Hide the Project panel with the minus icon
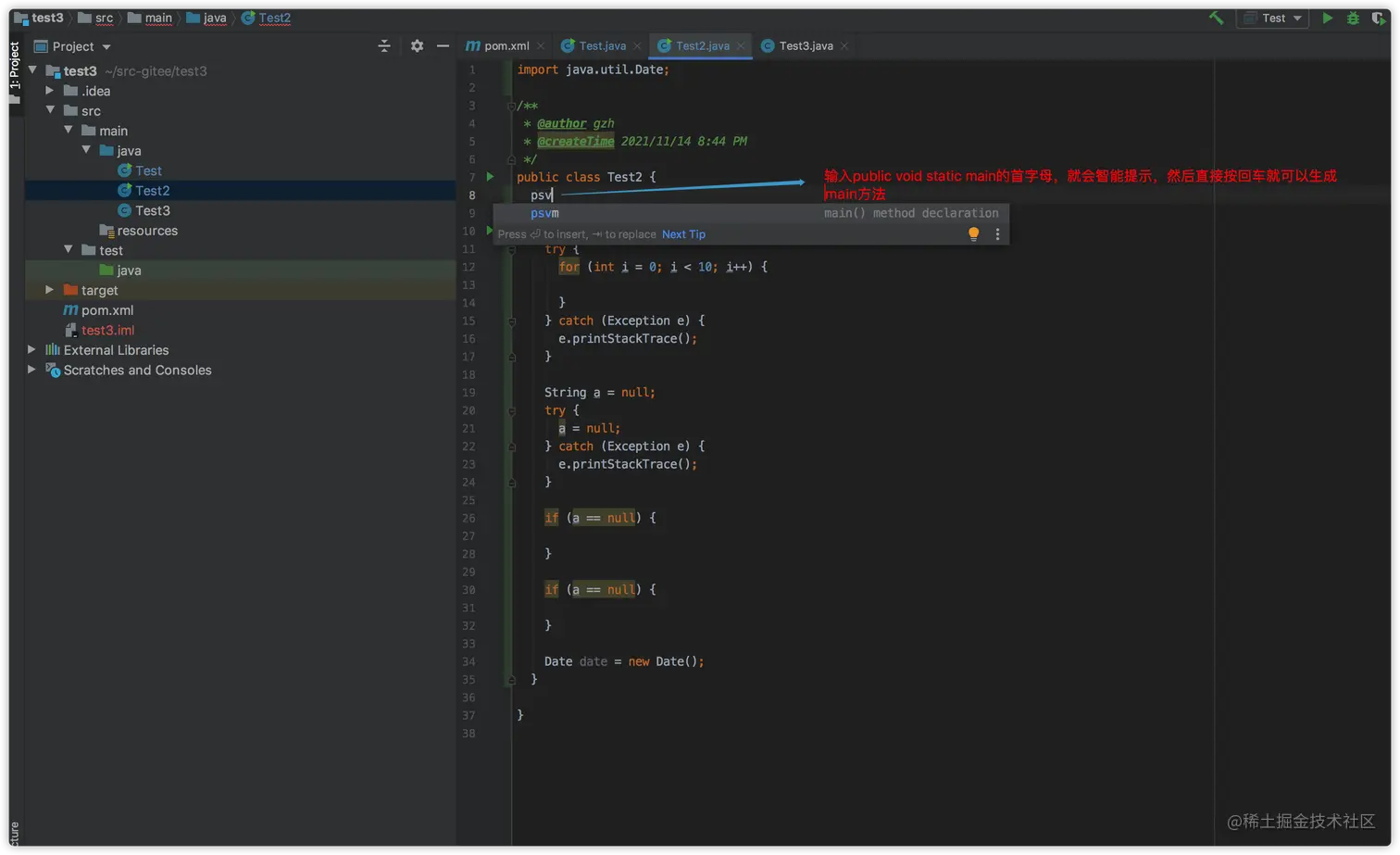The image size is (1400, 855). (443, 46)
